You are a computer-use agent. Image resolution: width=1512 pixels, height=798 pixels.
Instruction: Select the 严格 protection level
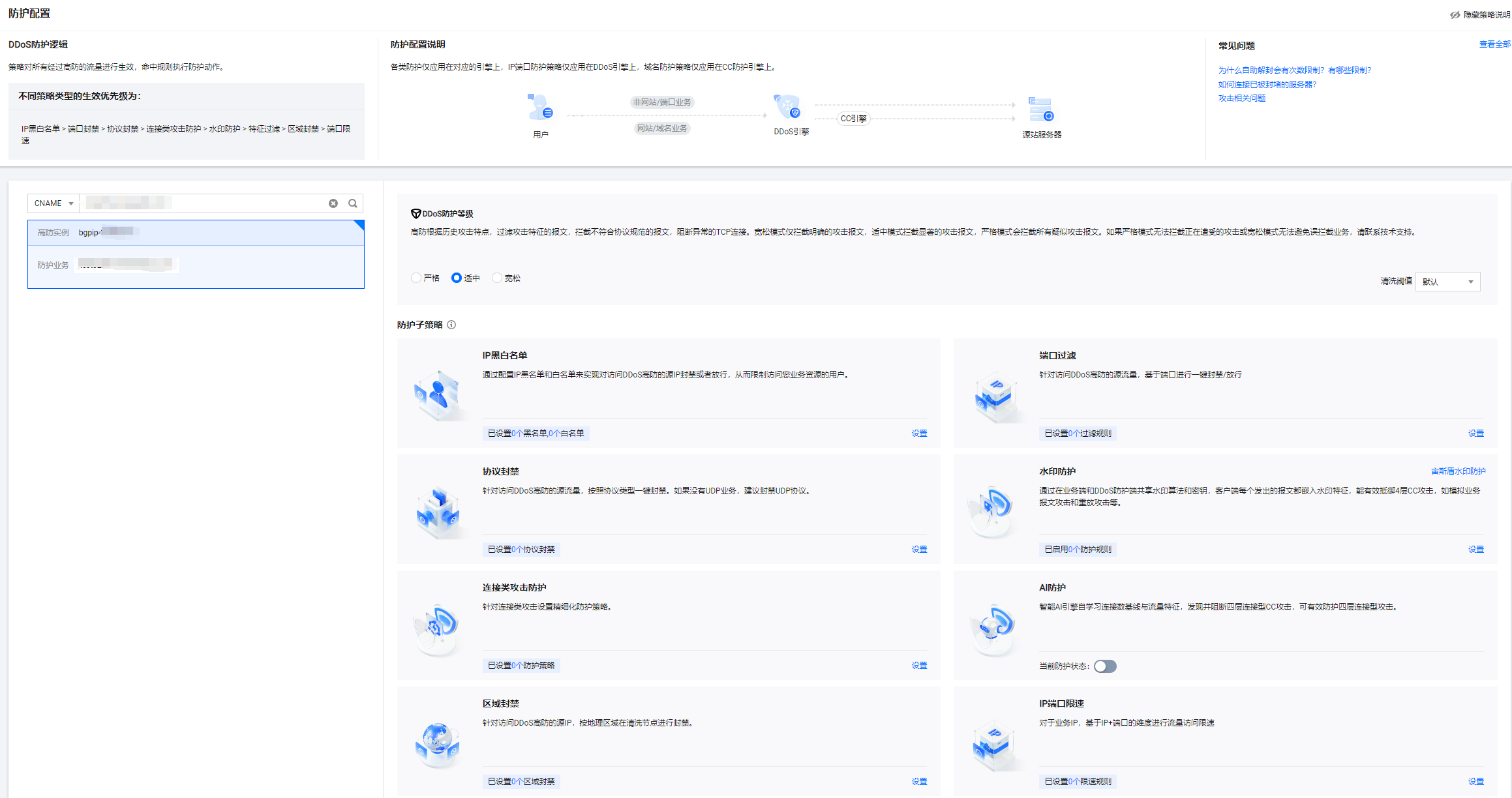point(416,278)
